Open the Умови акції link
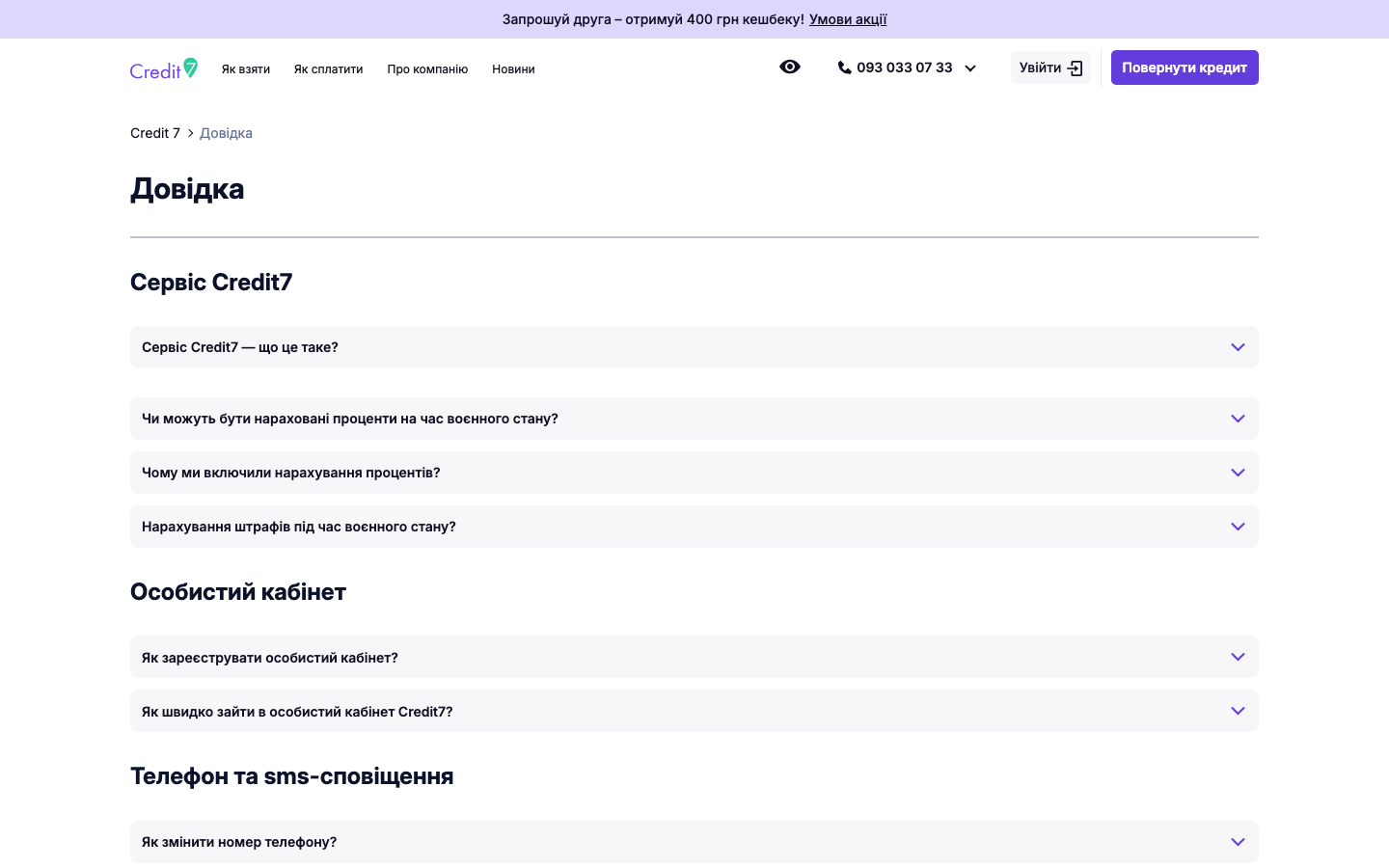This screenshot has width=1389, height=868. 848,19
